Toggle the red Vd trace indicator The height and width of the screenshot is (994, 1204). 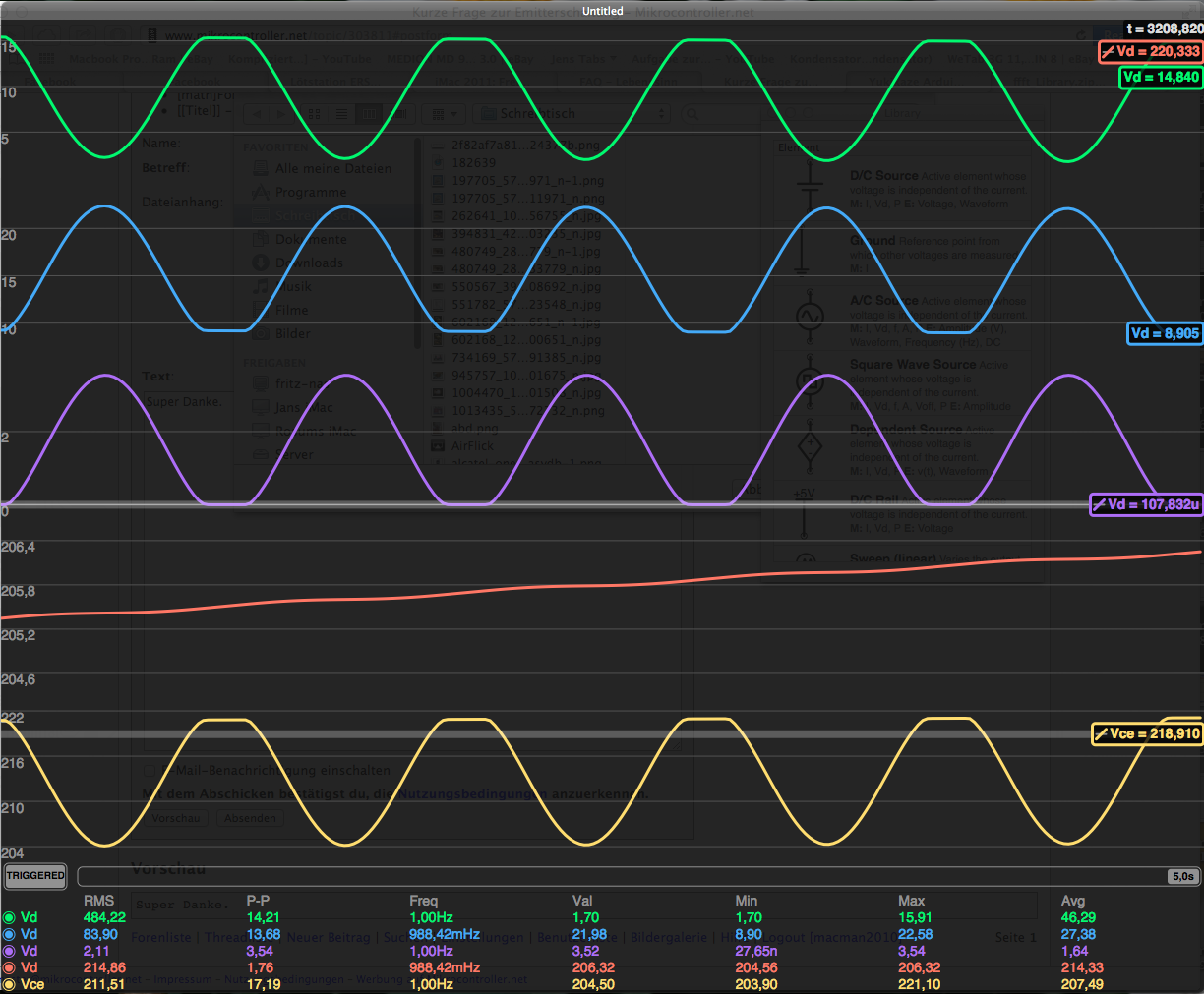[x=10, y=967]
